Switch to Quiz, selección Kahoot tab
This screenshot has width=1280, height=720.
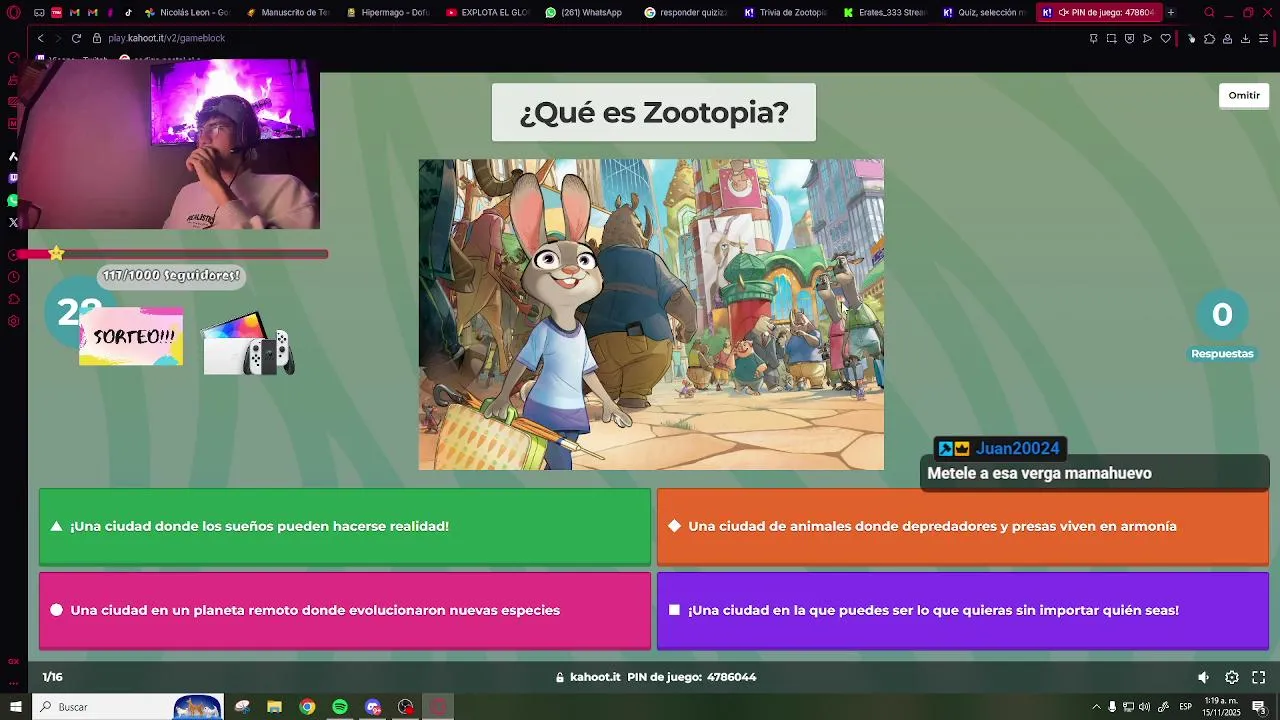[985, 13]
